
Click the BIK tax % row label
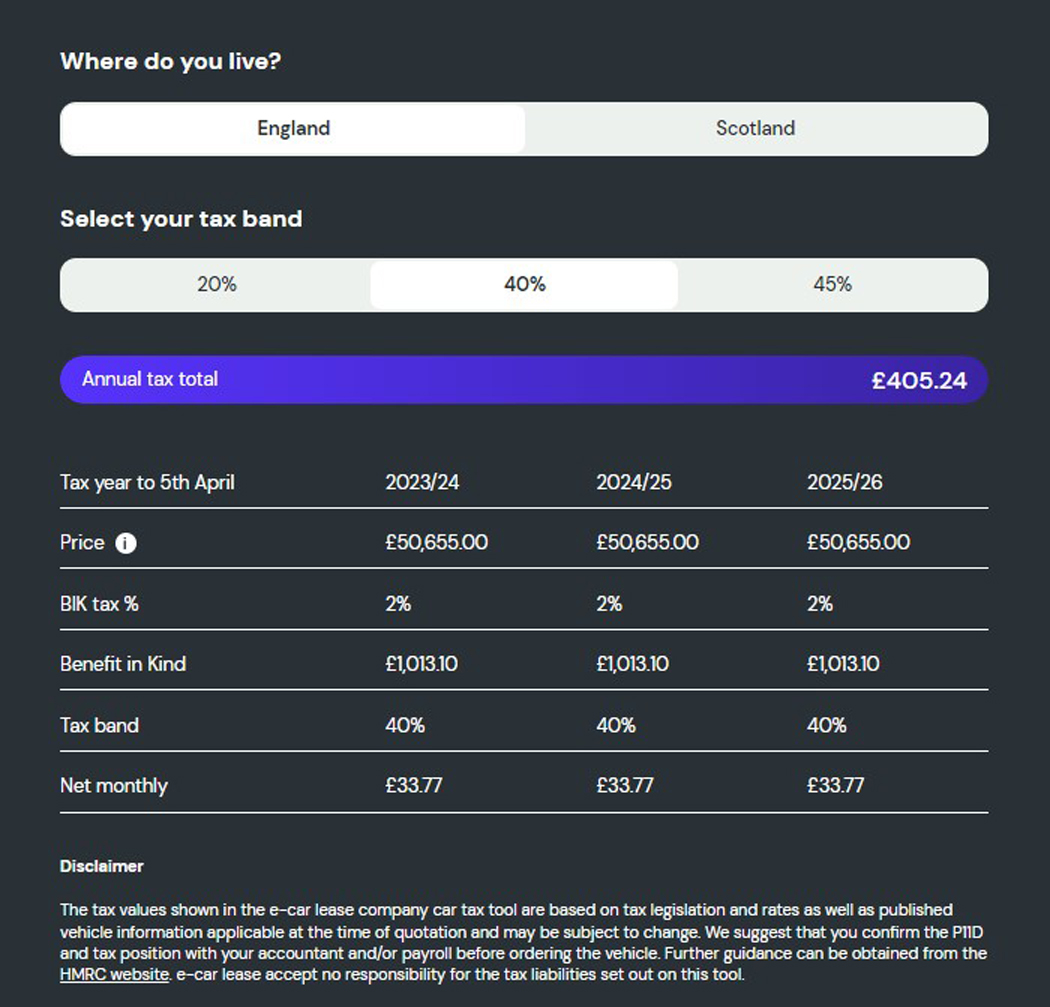click(x=99, y=604)
